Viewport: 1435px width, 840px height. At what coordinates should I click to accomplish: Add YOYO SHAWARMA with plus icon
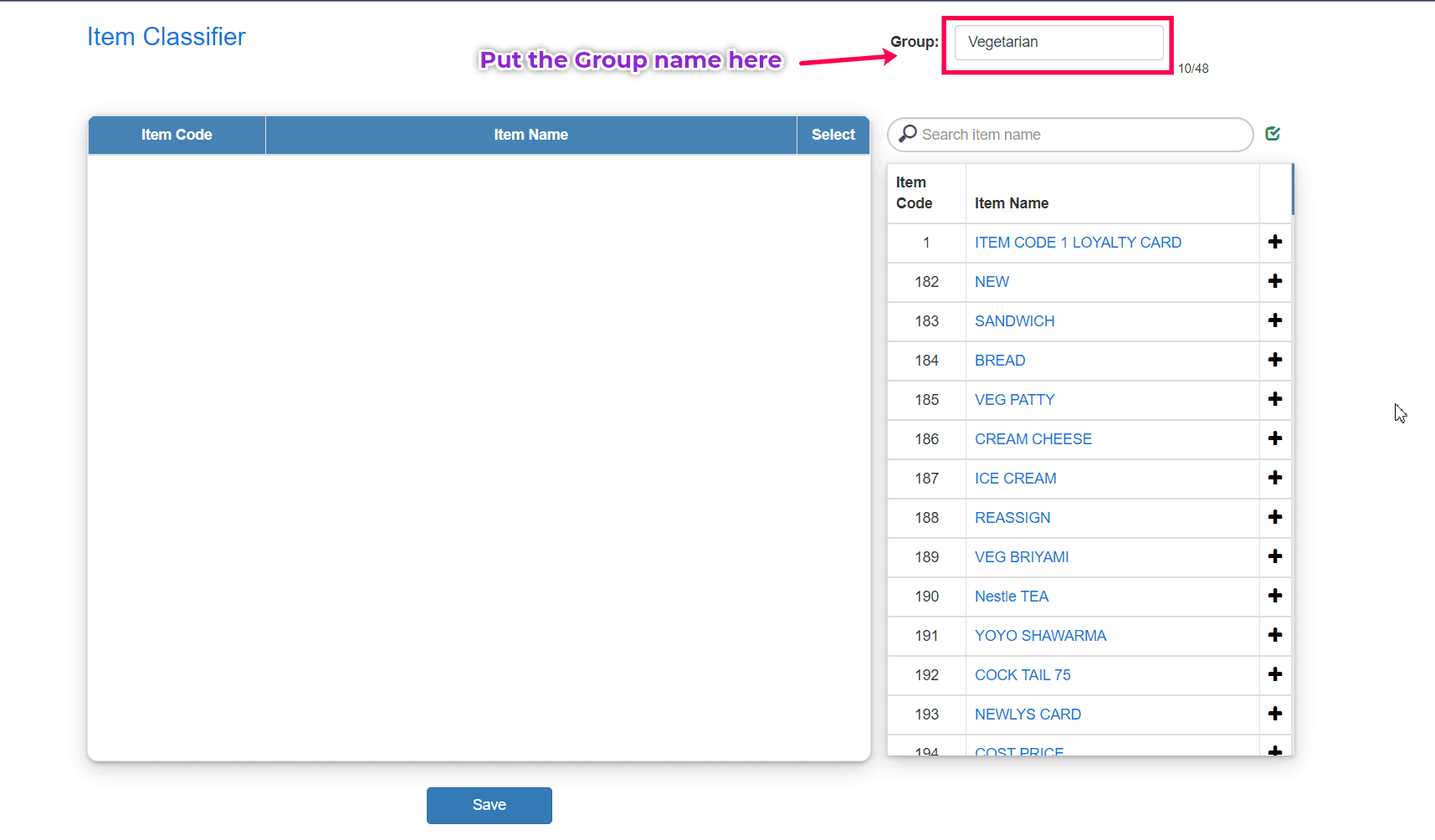[x=1274, y=635]
